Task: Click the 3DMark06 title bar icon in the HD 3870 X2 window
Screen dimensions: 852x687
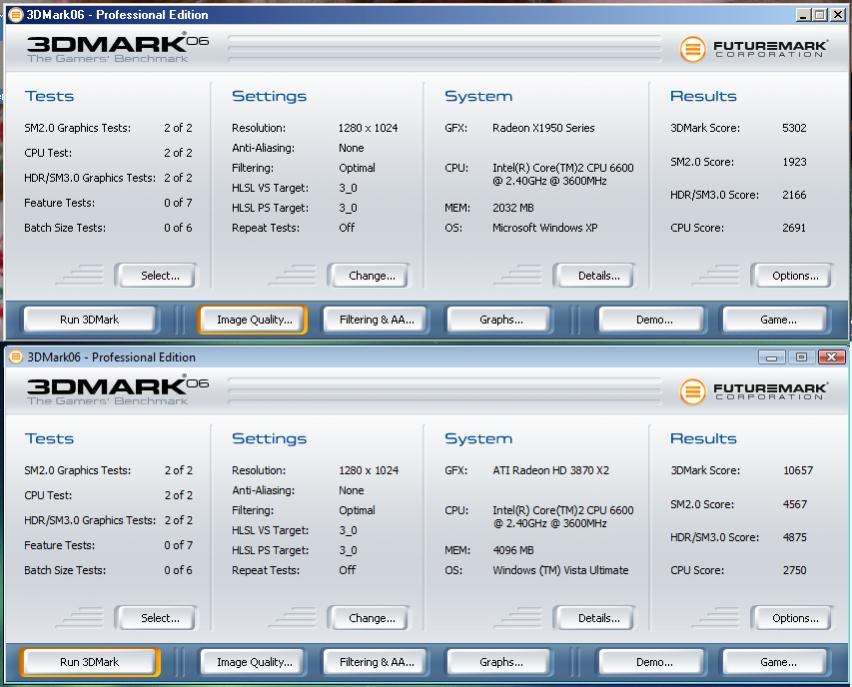Action: click(16, 357)
